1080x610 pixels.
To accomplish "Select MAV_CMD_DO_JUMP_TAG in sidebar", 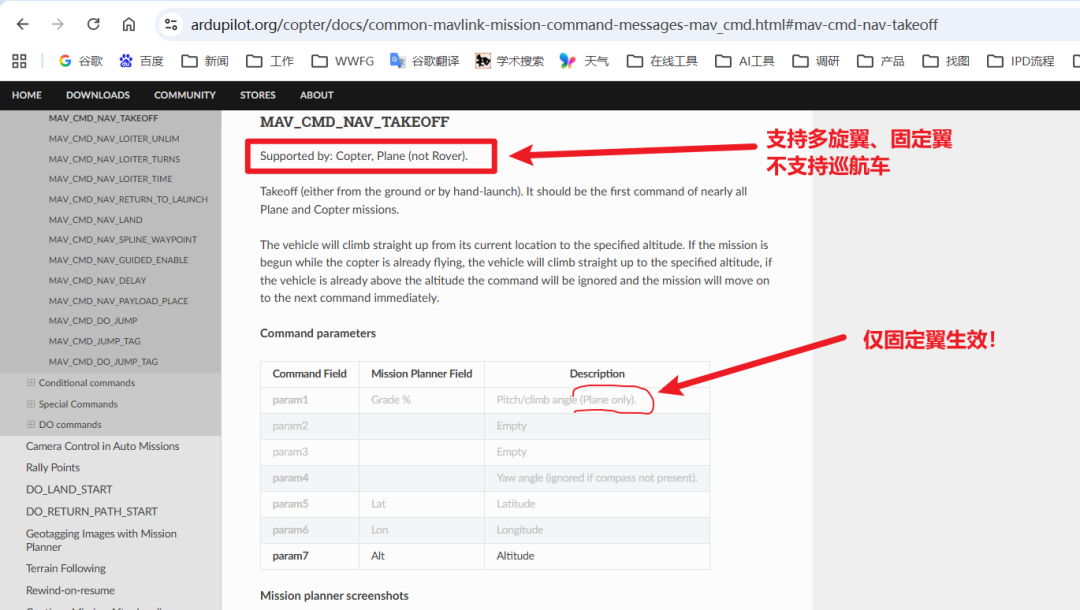I will click(103, 361).
